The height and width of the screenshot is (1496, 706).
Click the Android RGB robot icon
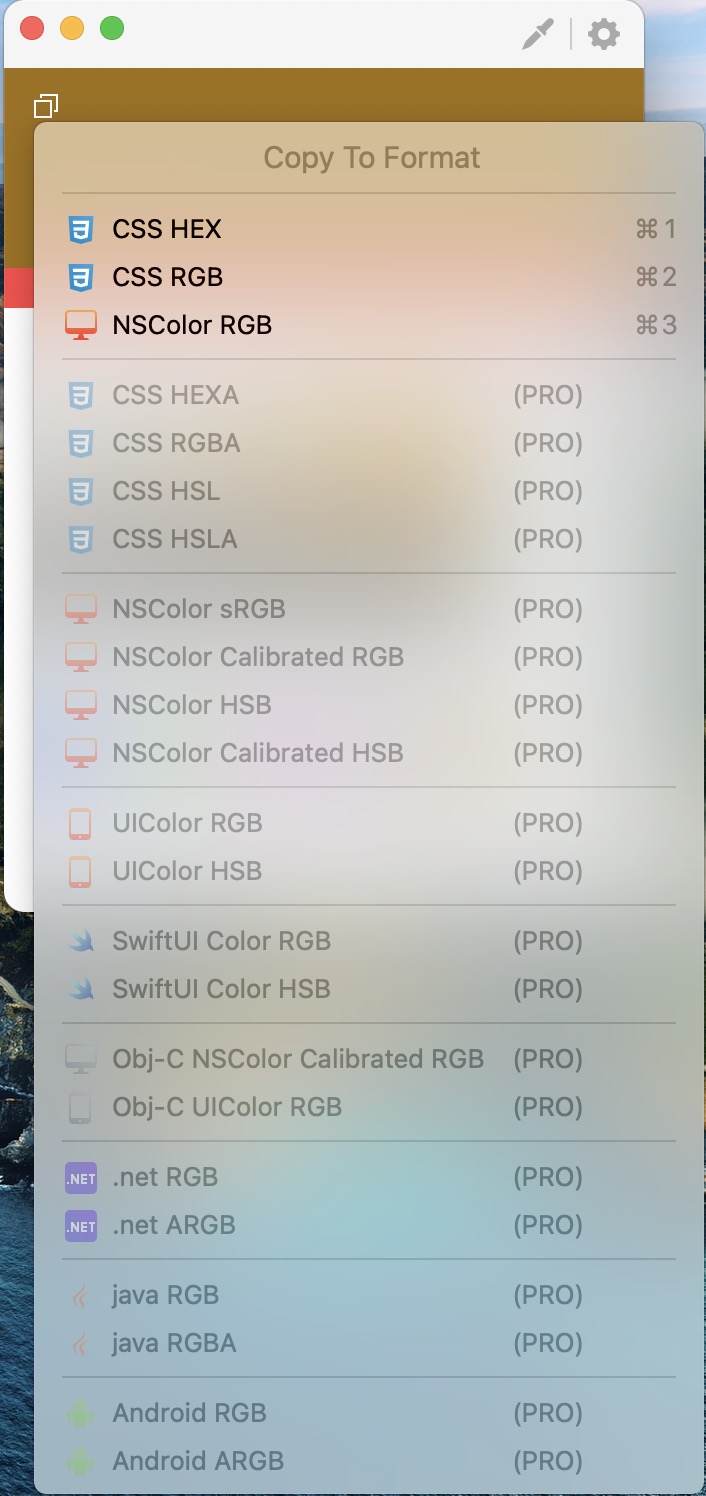[x=80, y=1414]
